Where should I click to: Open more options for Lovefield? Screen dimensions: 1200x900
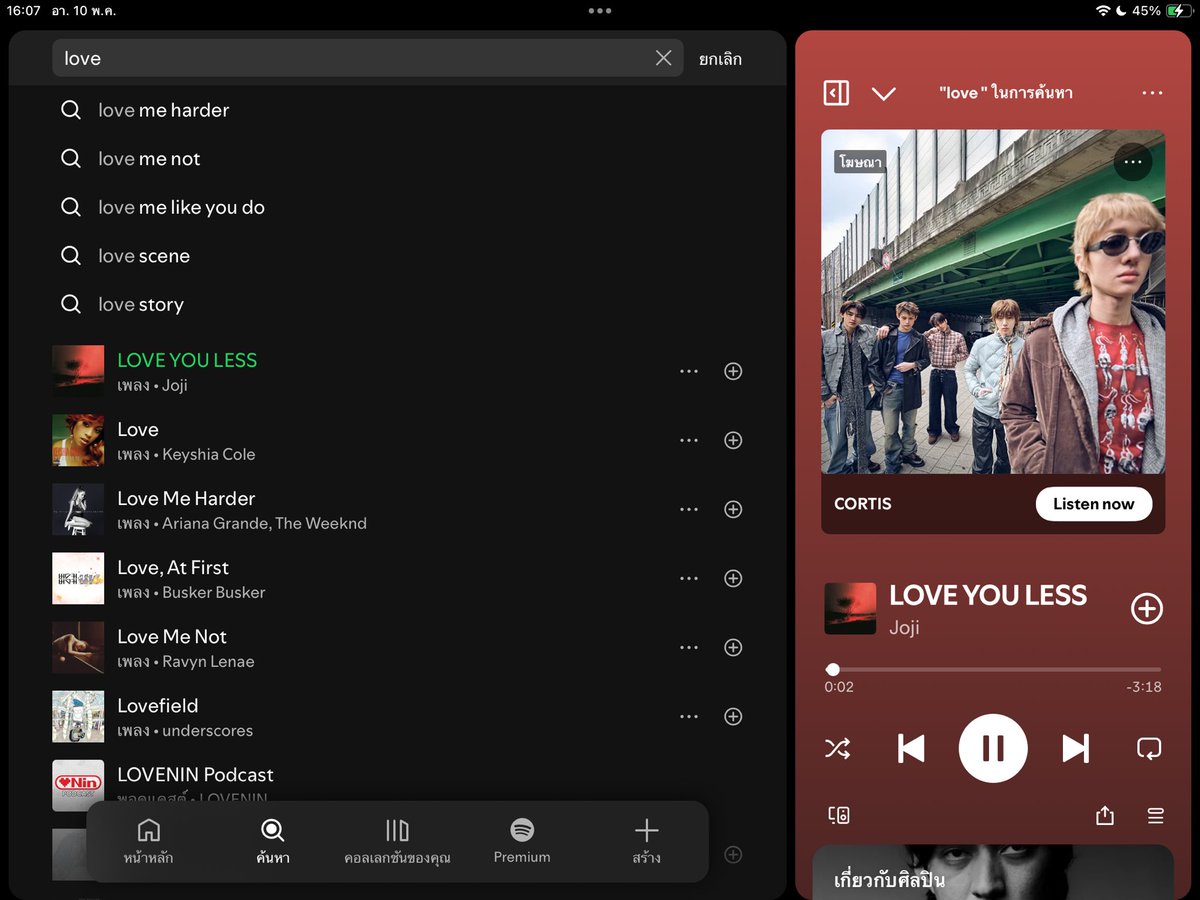pos(689,716)
